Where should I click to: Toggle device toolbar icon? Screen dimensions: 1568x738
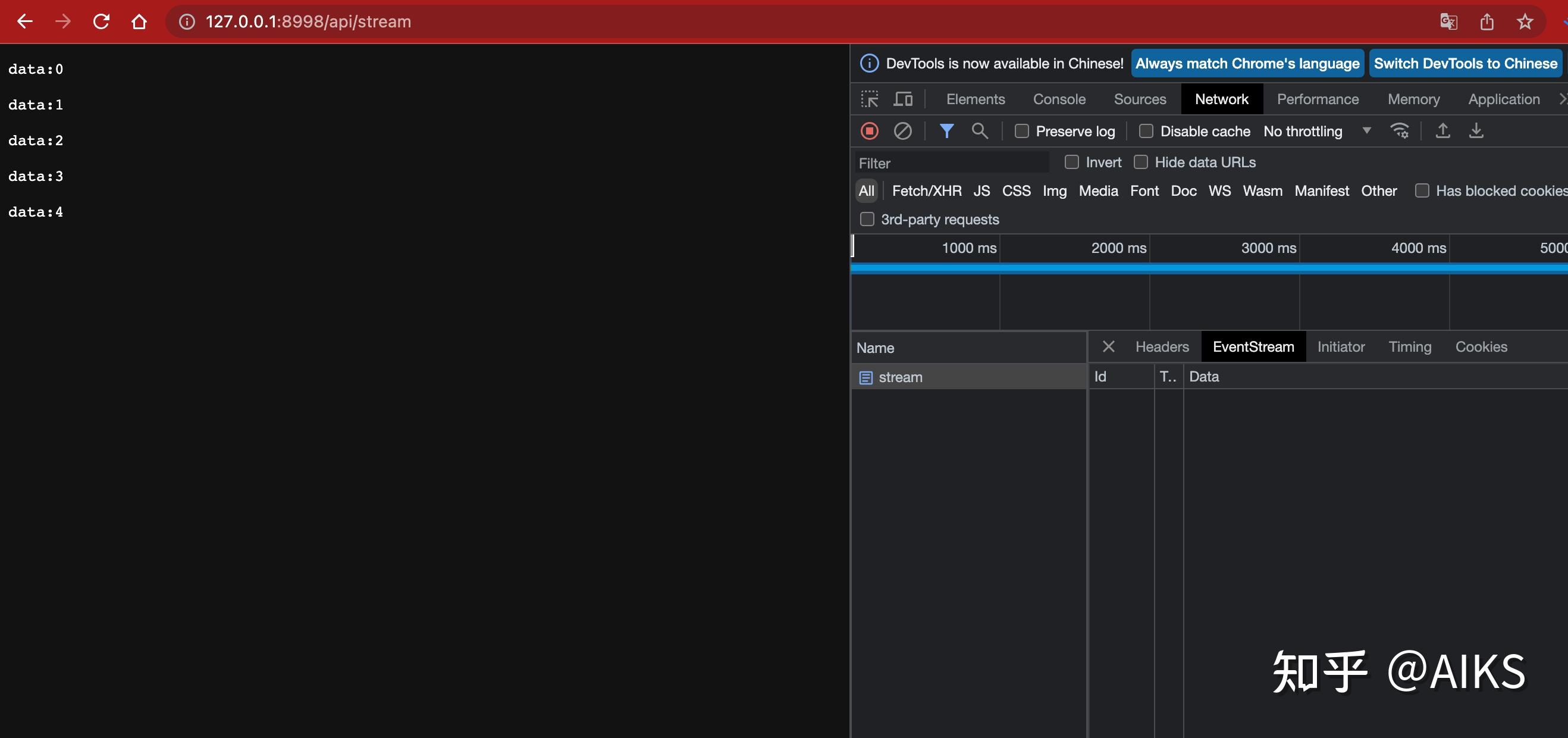[903, 99]
